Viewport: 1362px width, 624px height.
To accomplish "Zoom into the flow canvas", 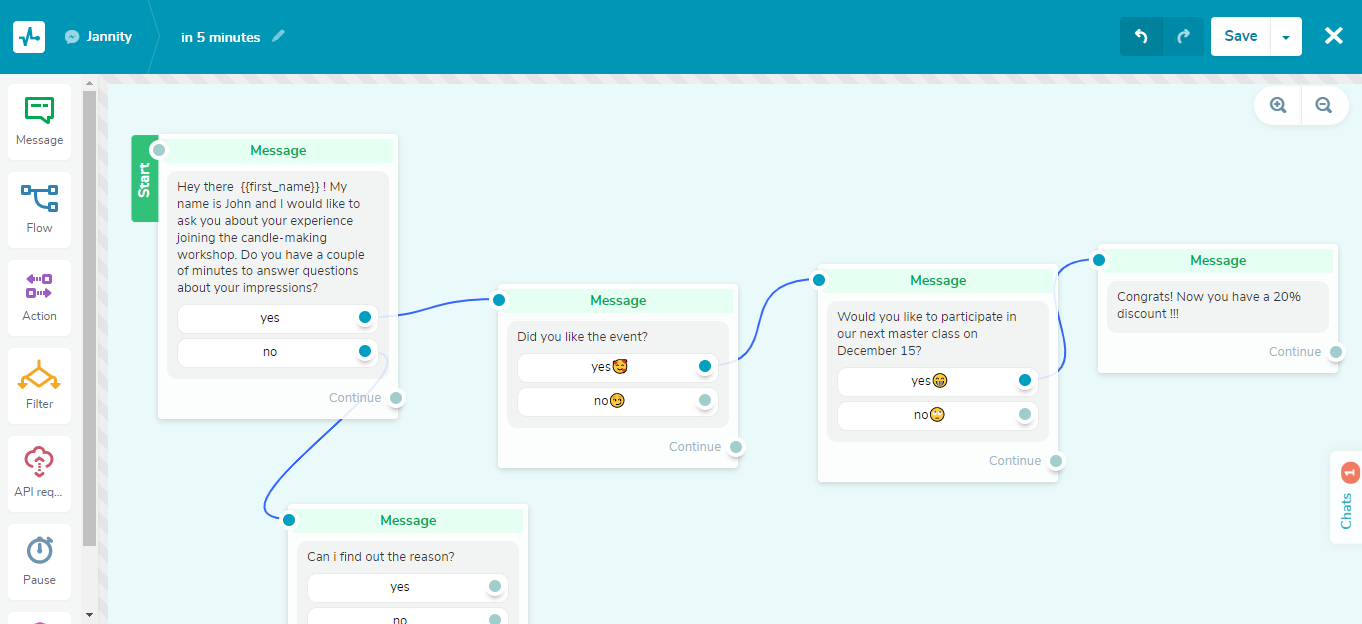I will [1277, 105].
